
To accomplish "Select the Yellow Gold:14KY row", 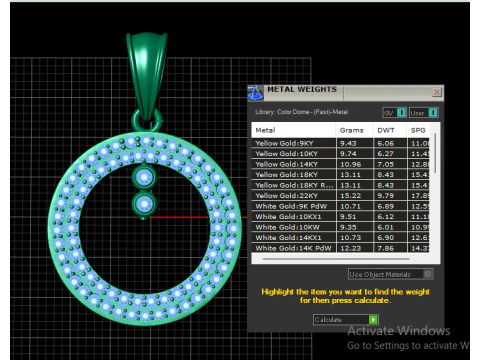I will click(341, 164).
